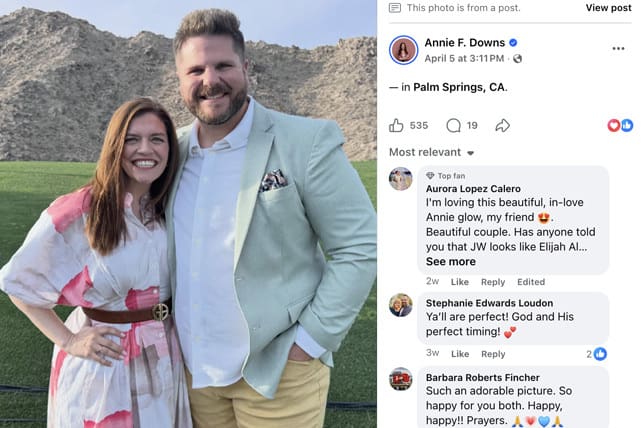
Task: Open Barbara Roberts Fincher's profile name
Action: coord(482,377)
